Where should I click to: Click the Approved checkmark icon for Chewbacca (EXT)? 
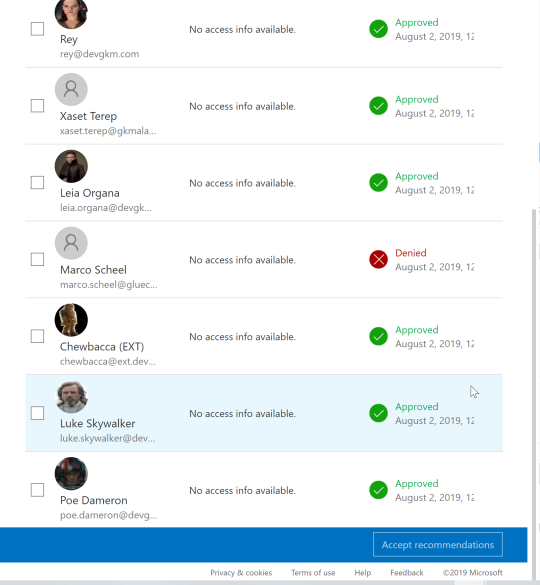(378, 336)
